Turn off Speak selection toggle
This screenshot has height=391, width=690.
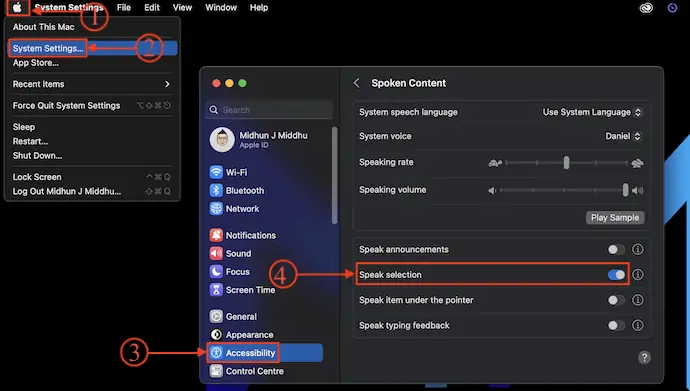(x=616, y=274)
